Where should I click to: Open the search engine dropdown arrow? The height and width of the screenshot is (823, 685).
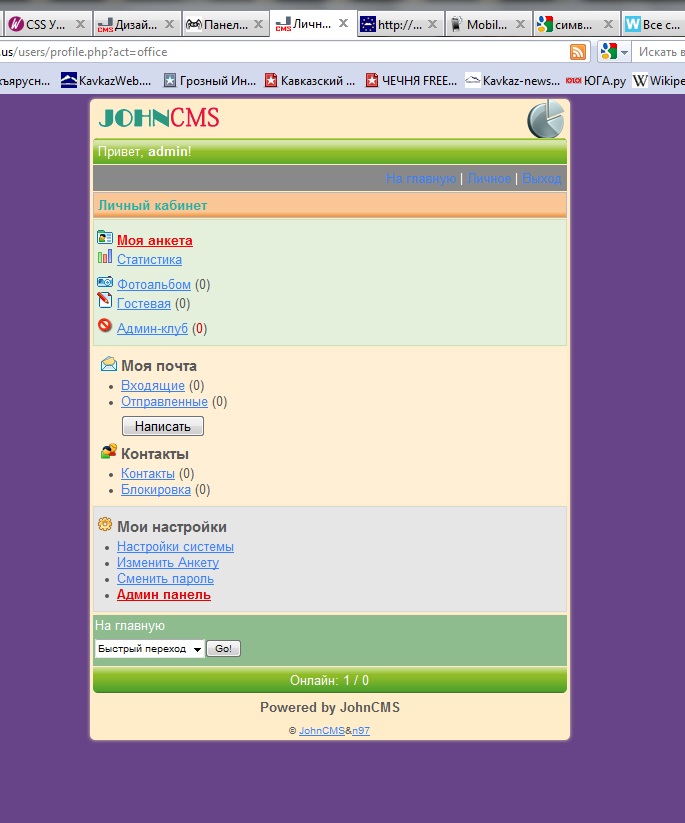[x=624, y=52]
